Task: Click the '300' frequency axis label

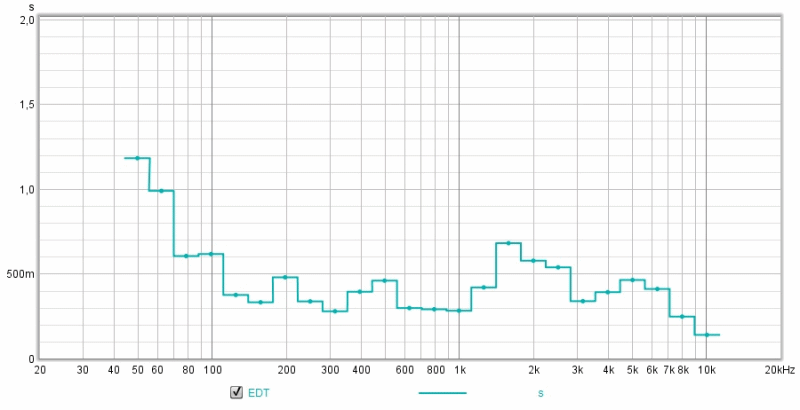Action: coord(330,370)
